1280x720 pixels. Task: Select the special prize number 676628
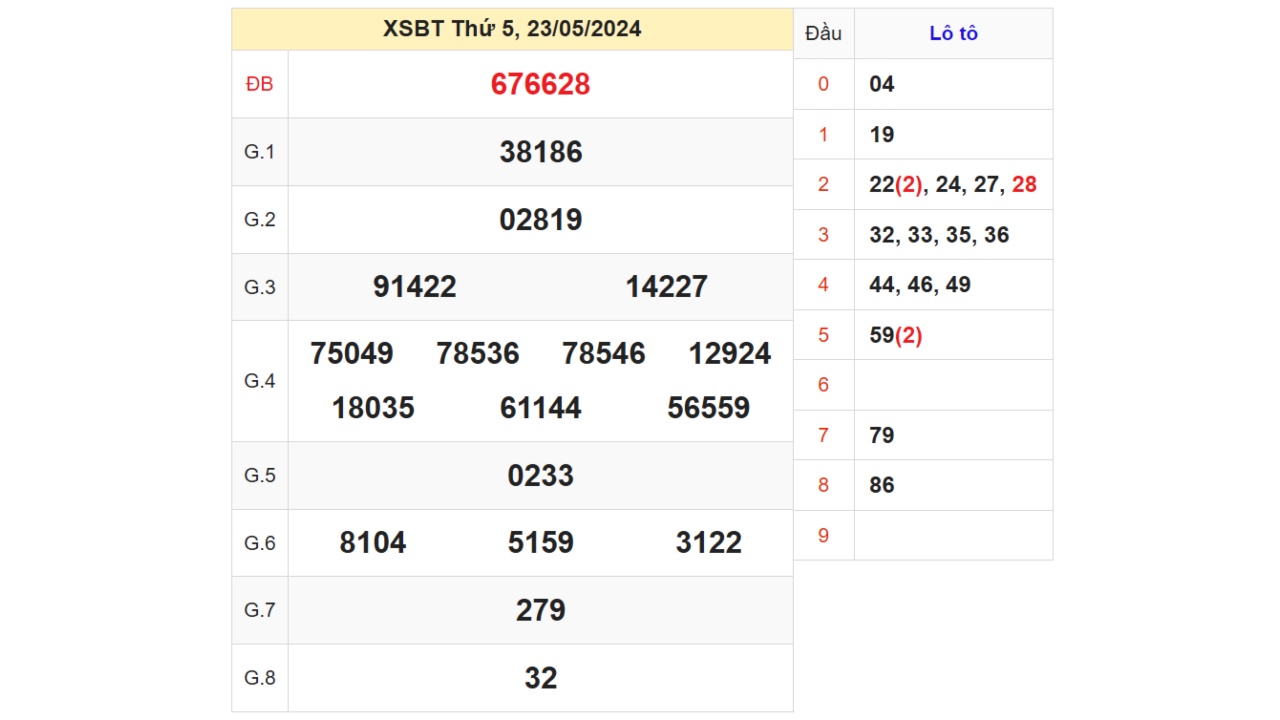[x=540, y=84]
